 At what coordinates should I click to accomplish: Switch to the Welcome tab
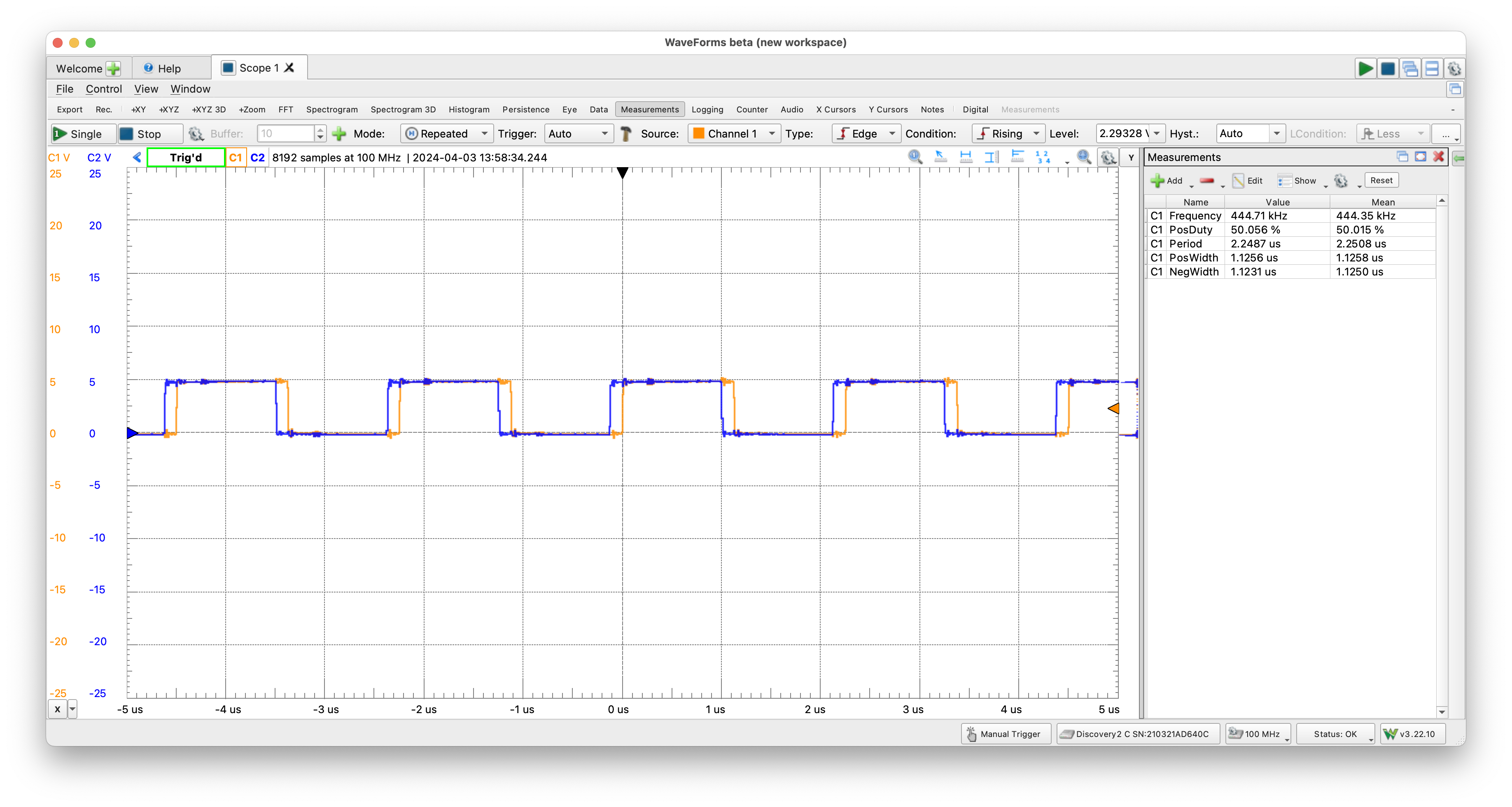coord(79,69)
